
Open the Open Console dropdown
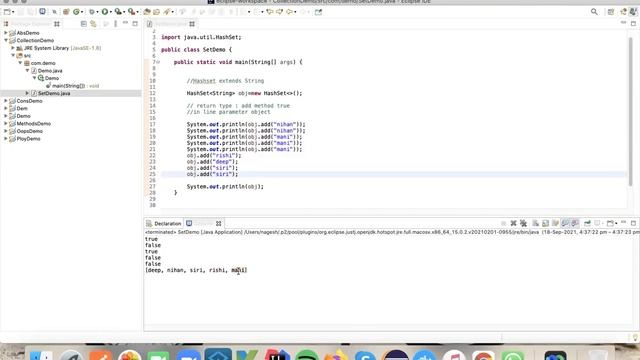click(x=615, y=223)
